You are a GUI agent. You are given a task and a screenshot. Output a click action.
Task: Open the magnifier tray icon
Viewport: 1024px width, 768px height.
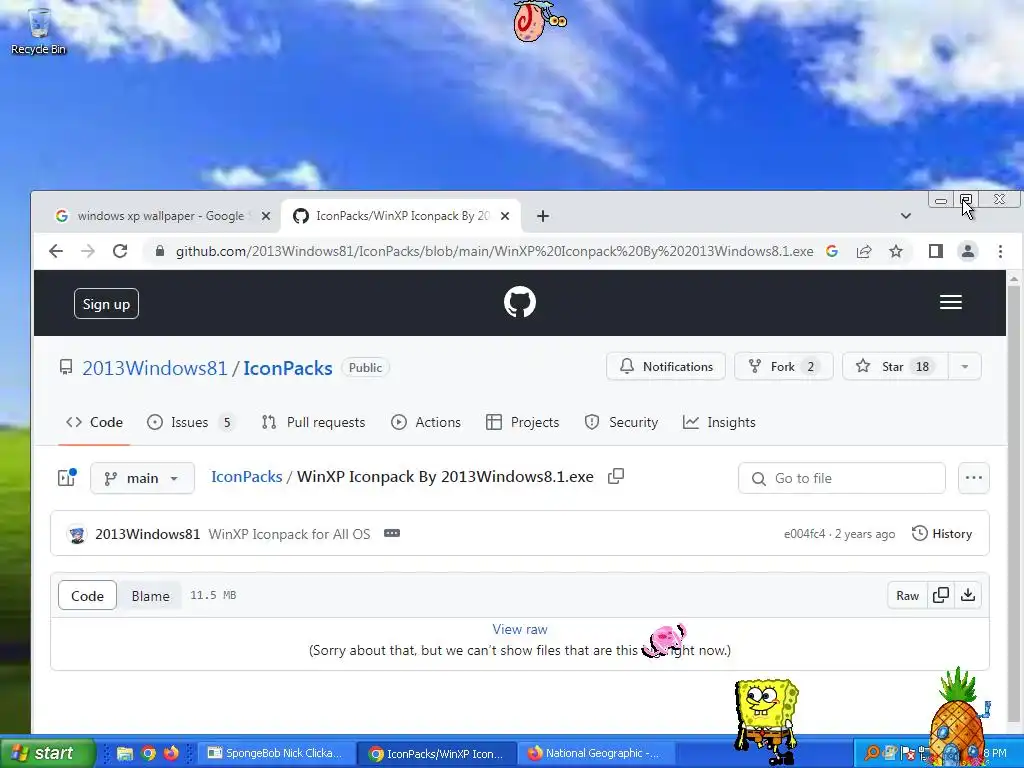(x=871, y=753)
